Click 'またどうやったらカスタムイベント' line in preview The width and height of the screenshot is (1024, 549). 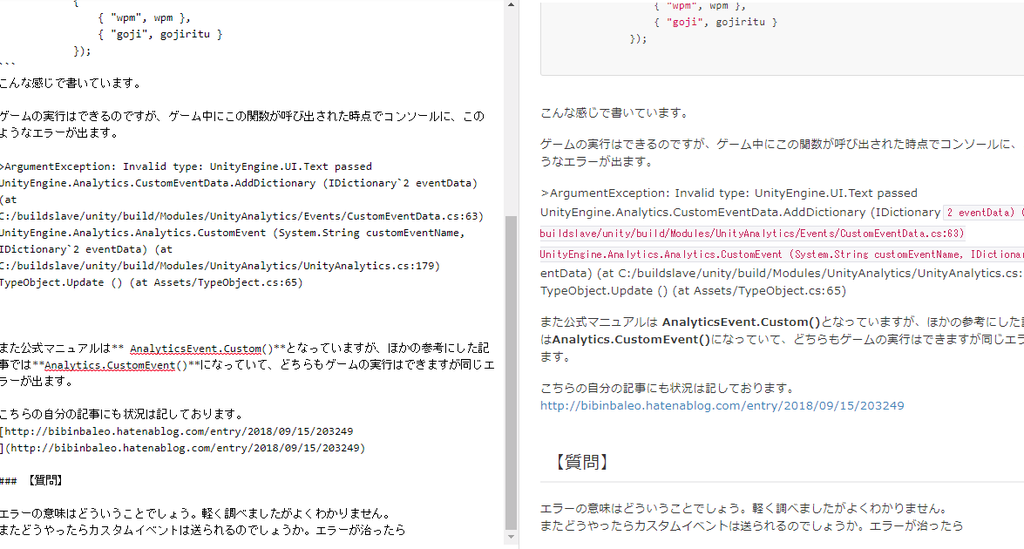(752, 526)
